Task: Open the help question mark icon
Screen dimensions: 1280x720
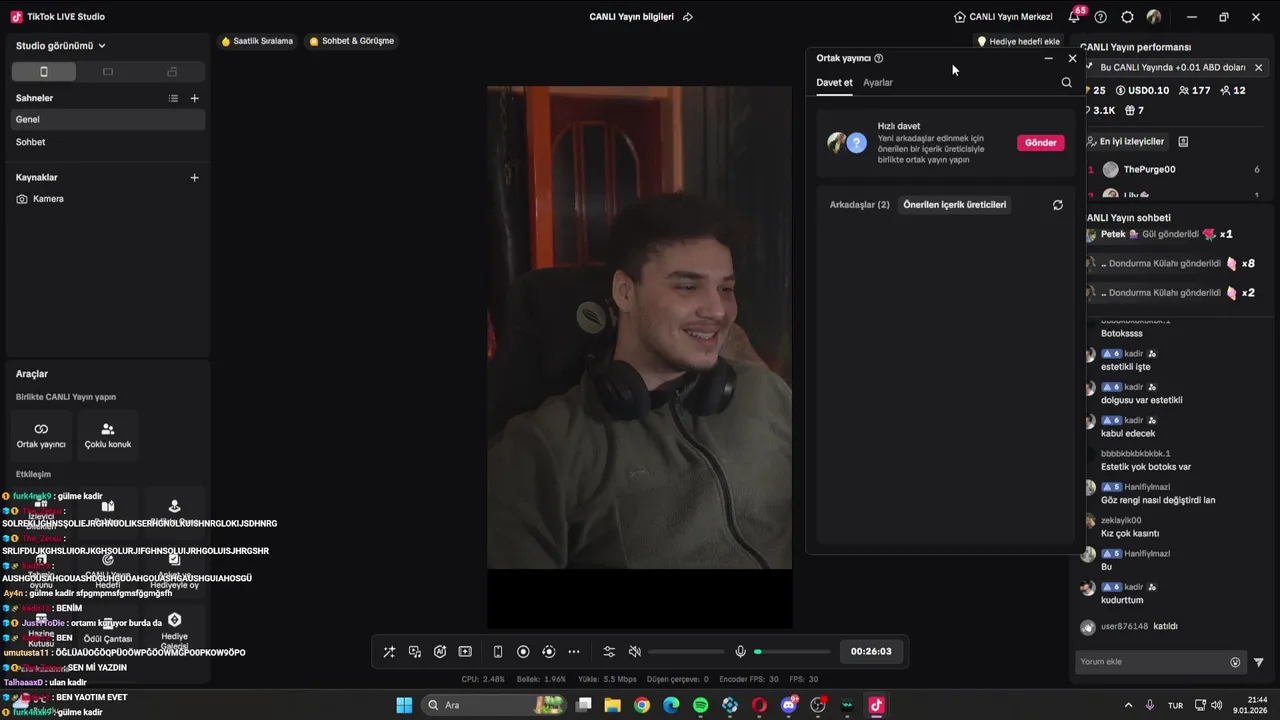Action: click(1101, 17)
